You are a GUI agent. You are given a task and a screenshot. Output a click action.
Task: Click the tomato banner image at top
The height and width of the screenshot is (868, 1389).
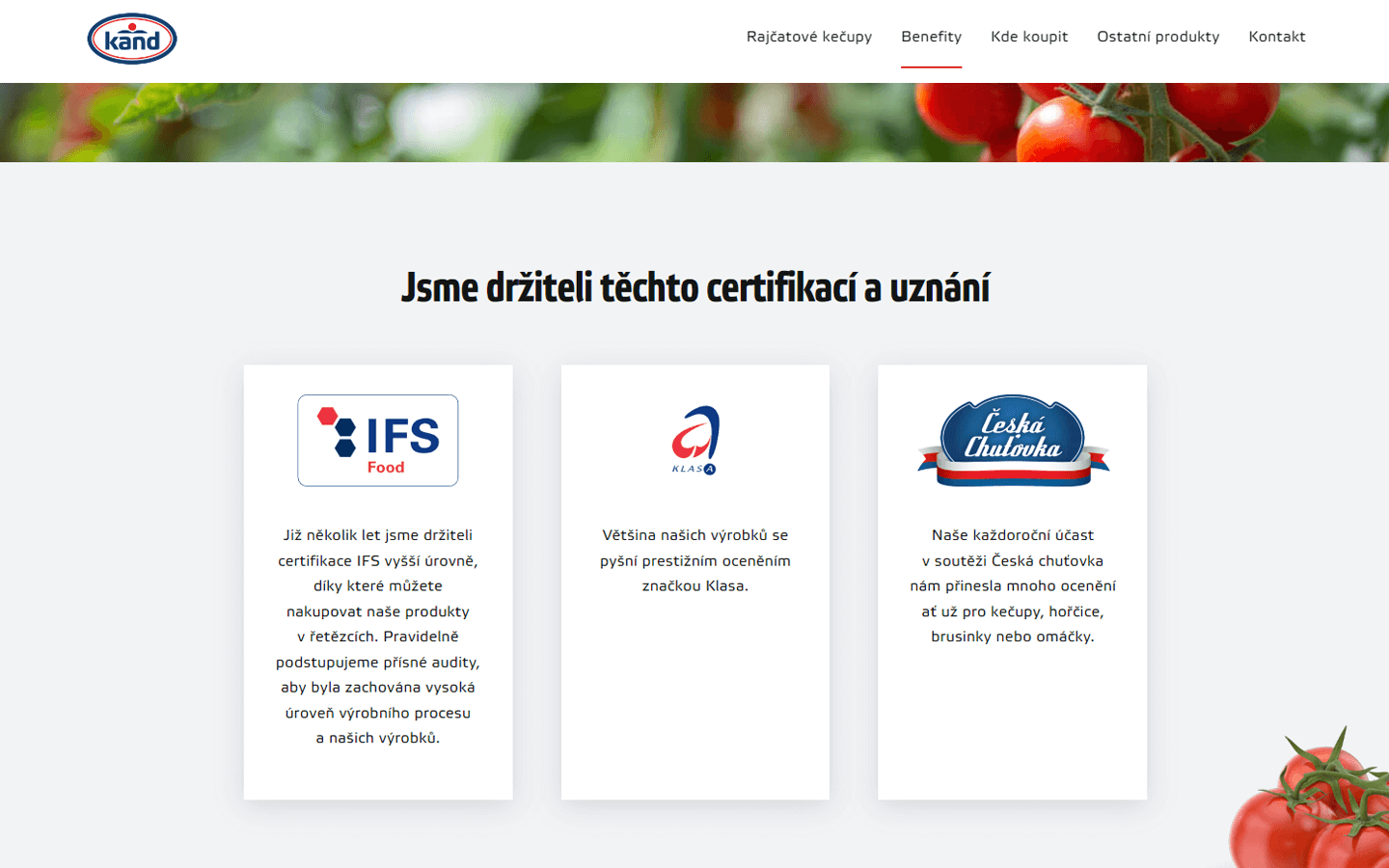click(x=694, y=122)
